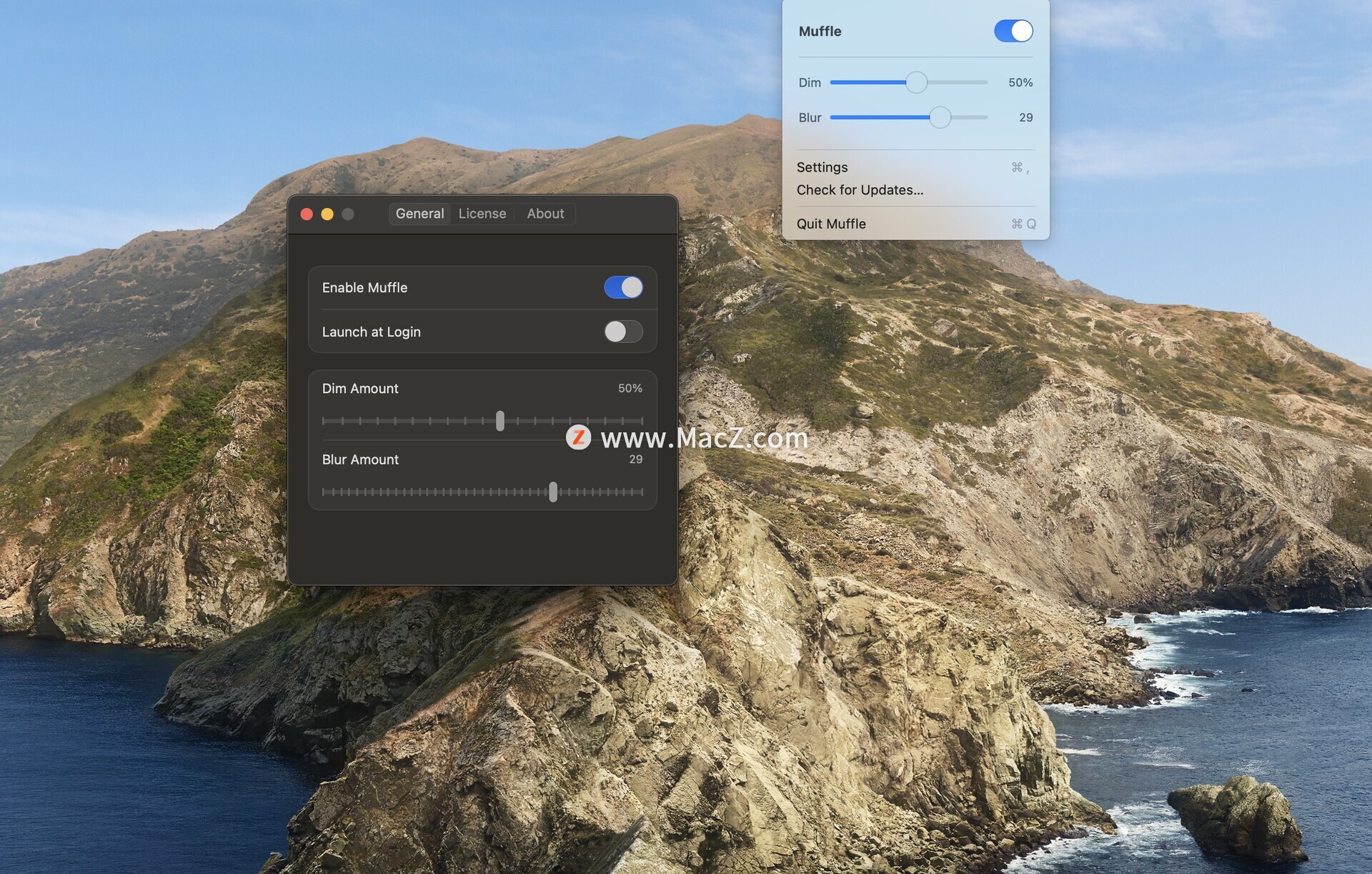
Task: Minimize the settings window with the yellow button
Action: 327,214
